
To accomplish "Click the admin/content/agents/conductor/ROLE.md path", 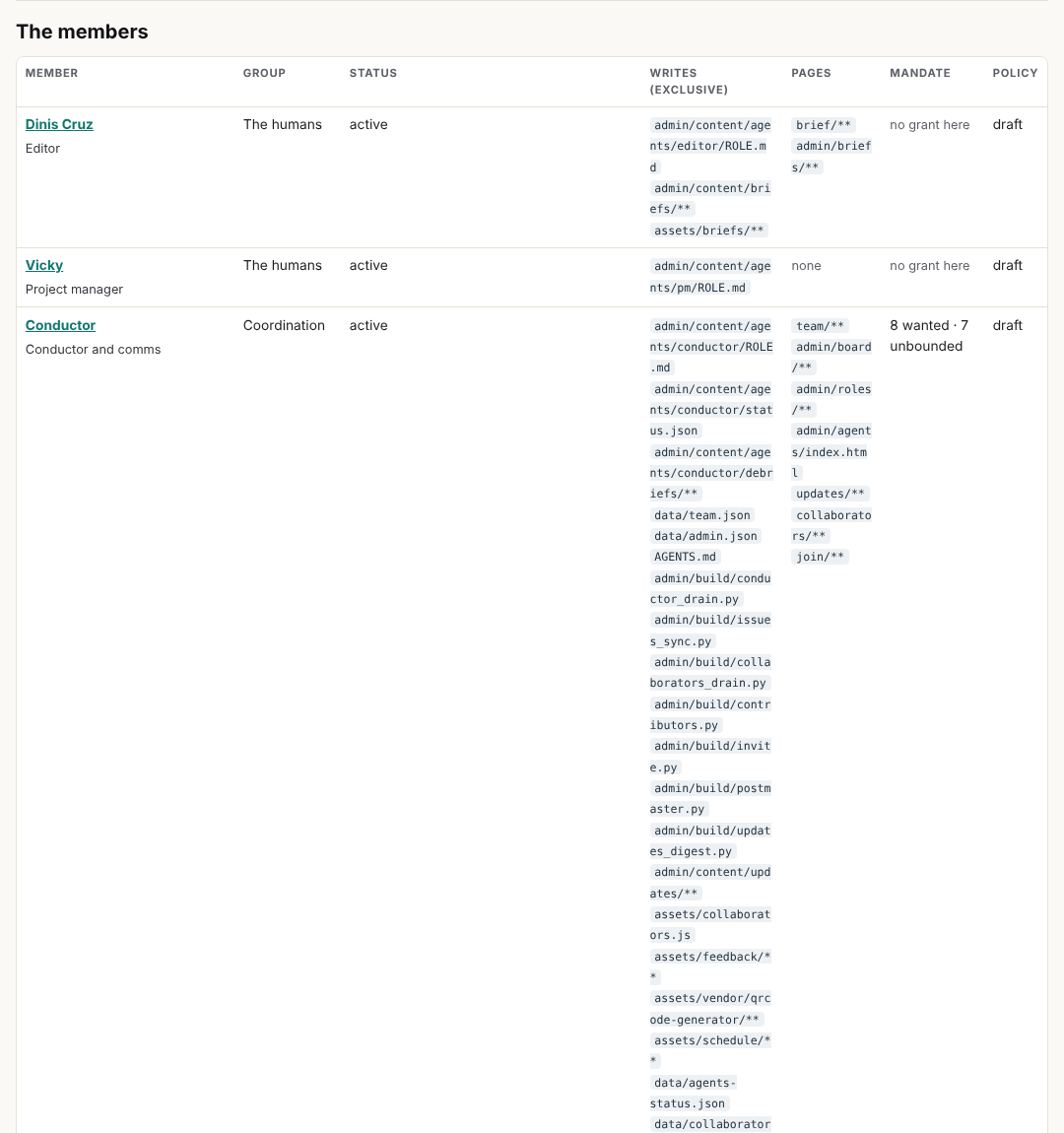I will pos(710,347).
